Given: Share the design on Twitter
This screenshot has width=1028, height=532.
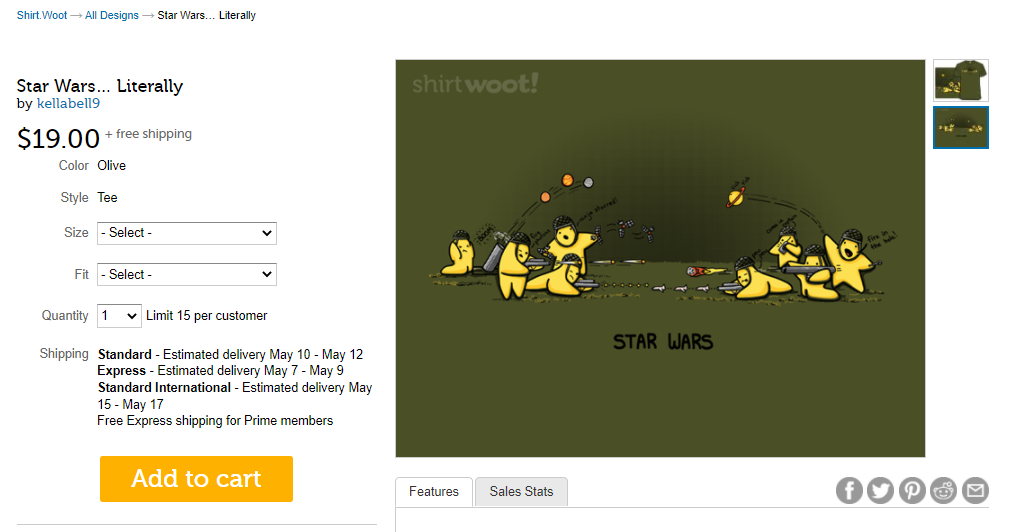Looking at the screenshot, I should point(880,490).
